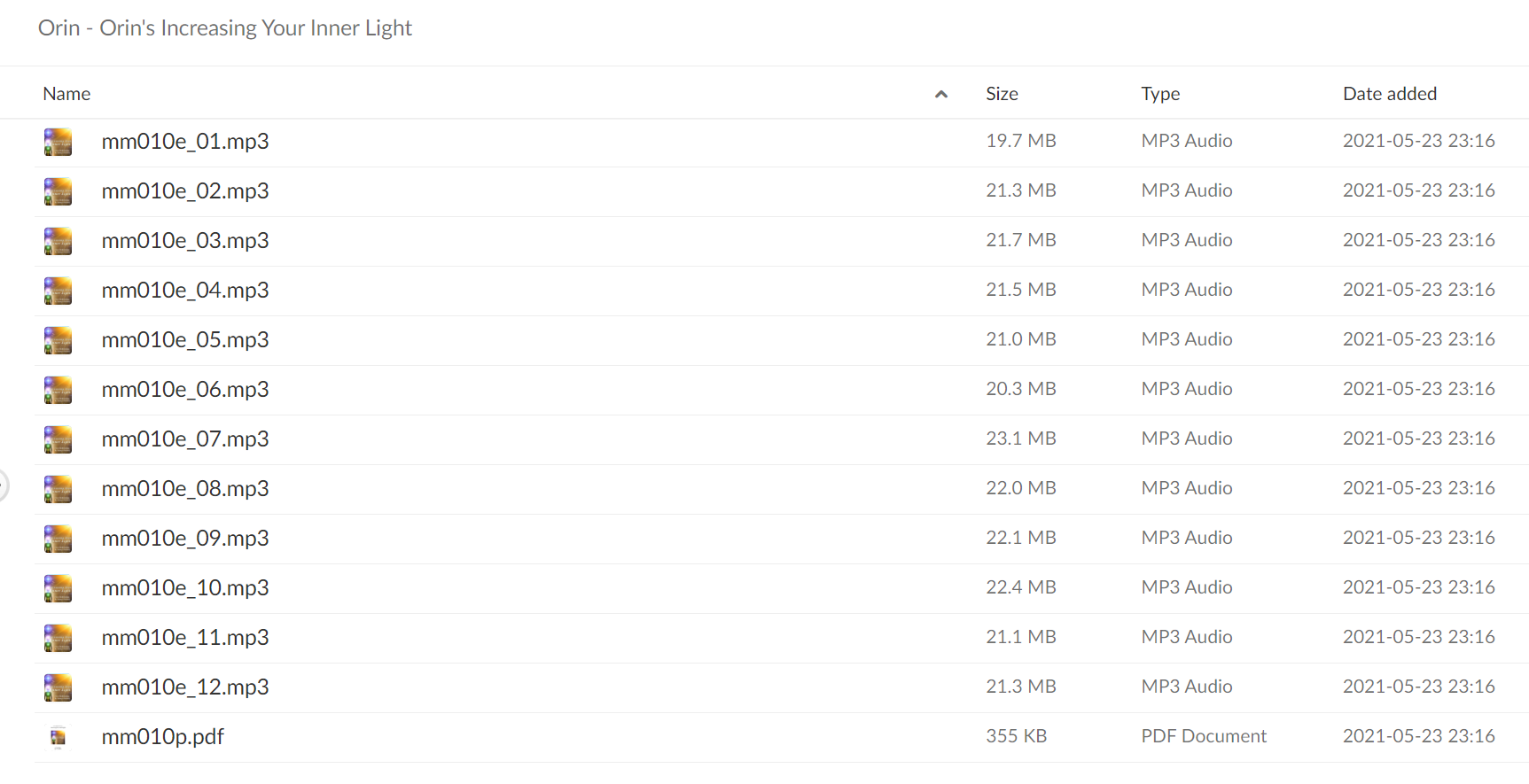Toggle sort direction with the Name arrow
Image resolution: width=1529 pixels, height=784 pixels.
[941, 94]
